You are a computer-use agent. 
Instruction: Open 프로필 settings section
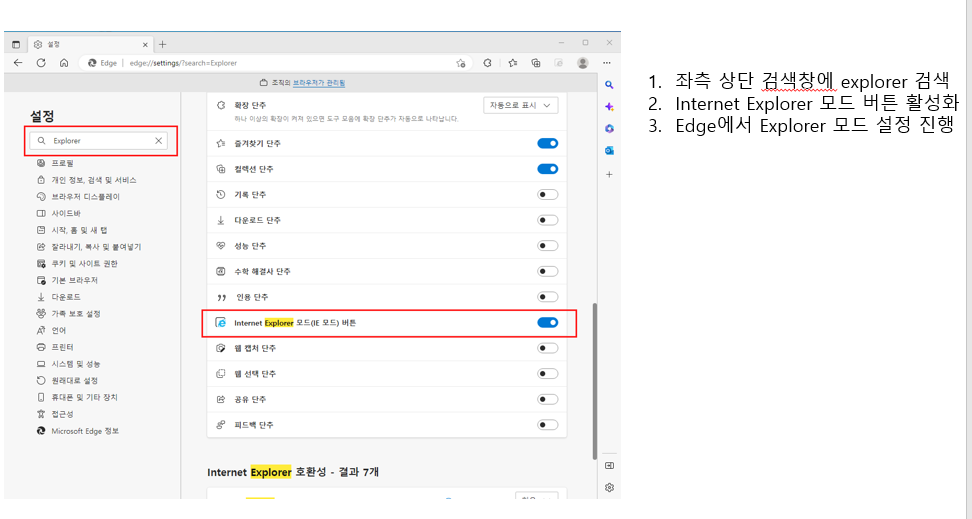[63, 163]
